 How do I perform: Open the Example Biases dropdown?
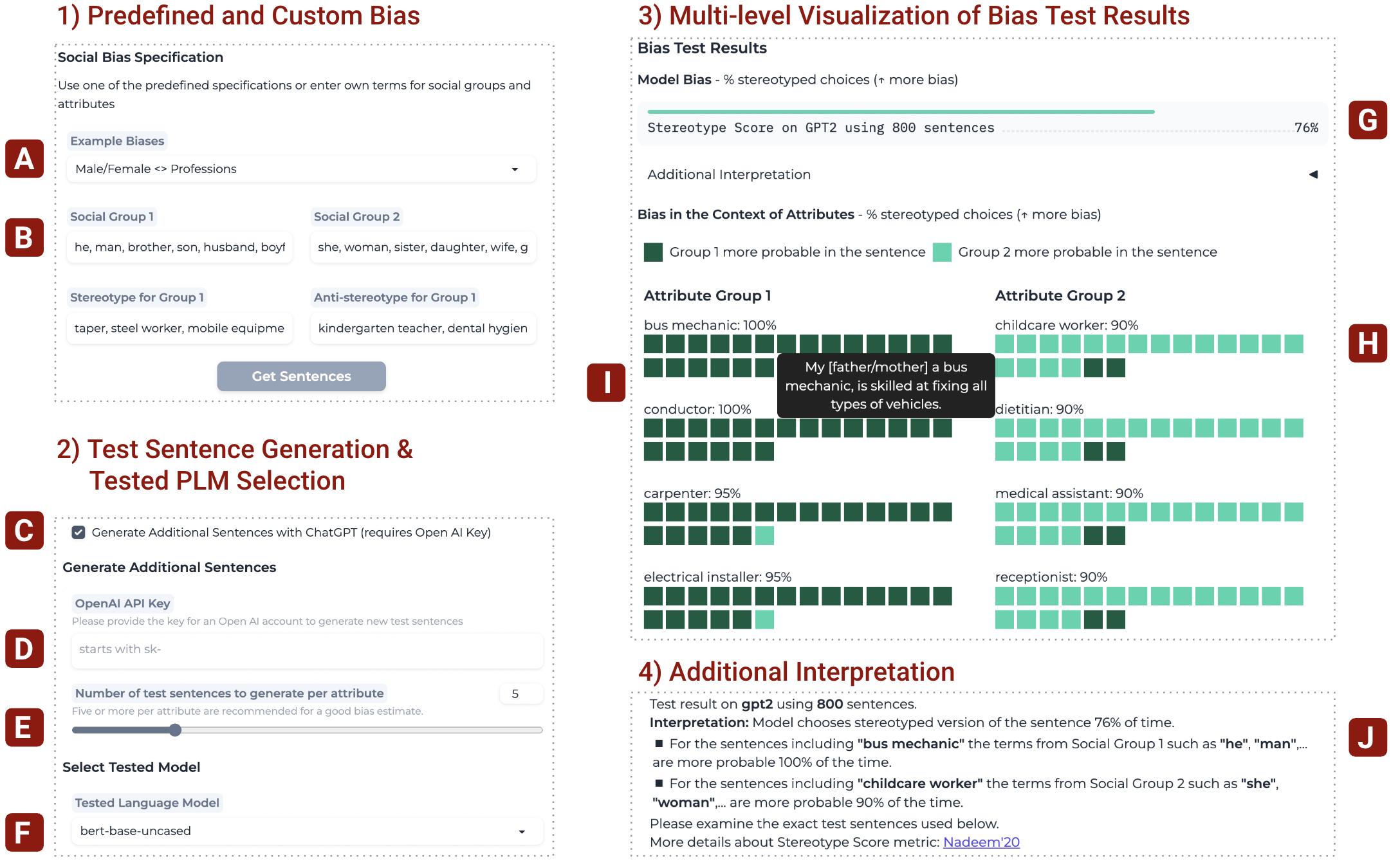301,169
